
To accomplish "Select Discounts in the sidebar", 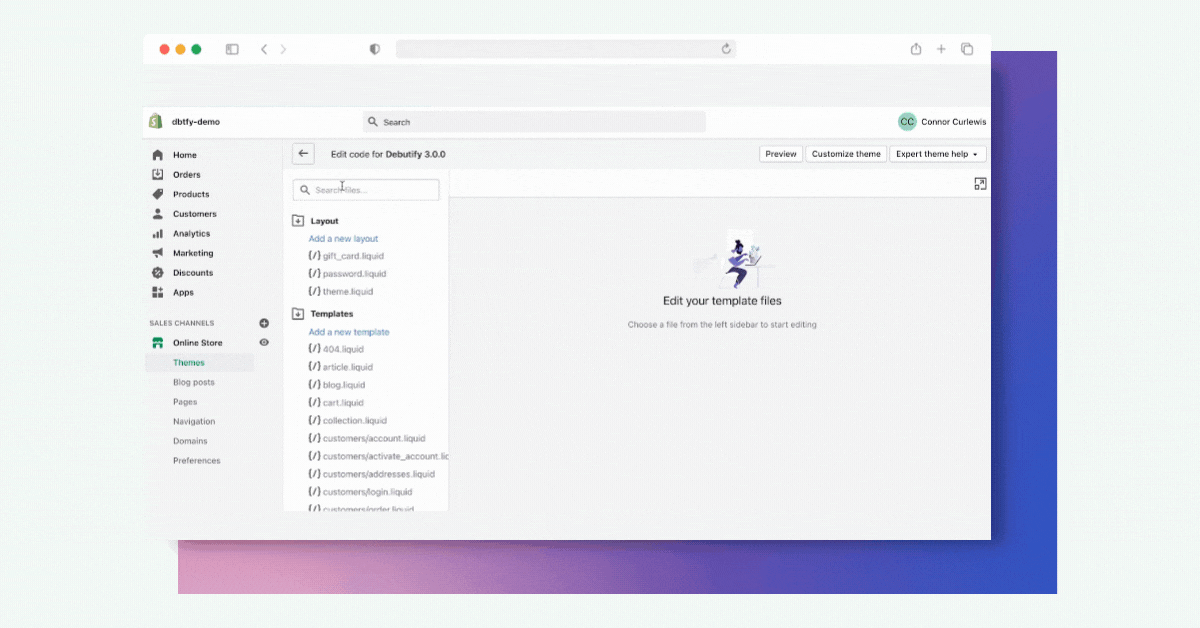I will point(193,273).
